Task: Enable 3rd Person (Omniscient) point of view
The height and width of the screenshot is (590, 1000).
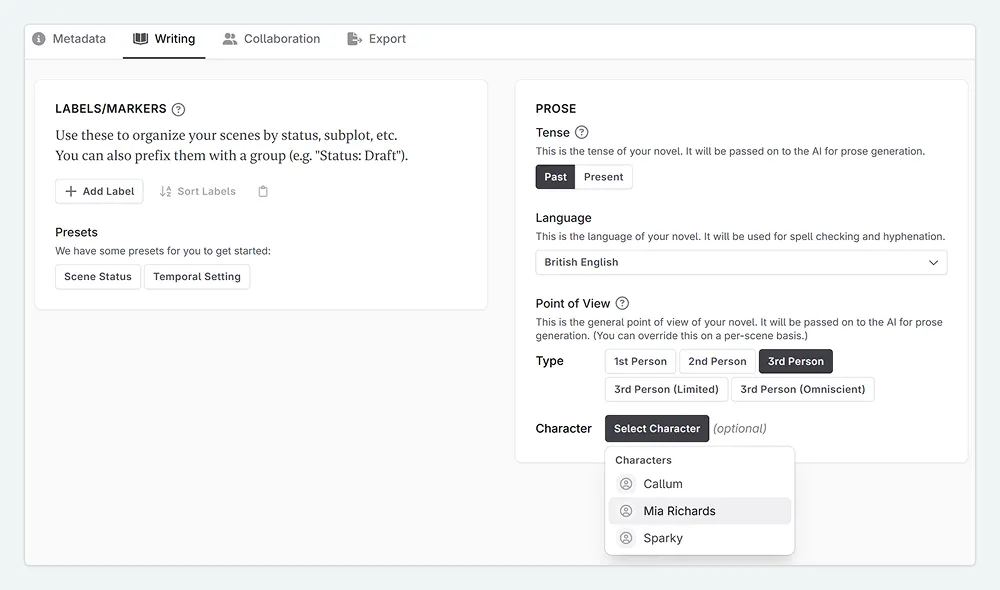Action: click(x=803, y=389)
